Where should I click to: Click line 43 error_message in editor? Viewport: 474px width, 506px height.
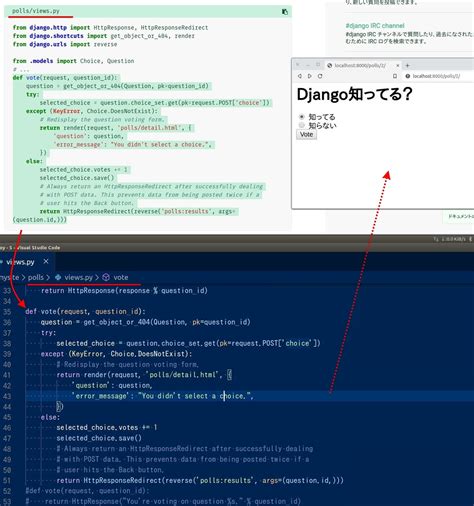(x=163, y=396)
